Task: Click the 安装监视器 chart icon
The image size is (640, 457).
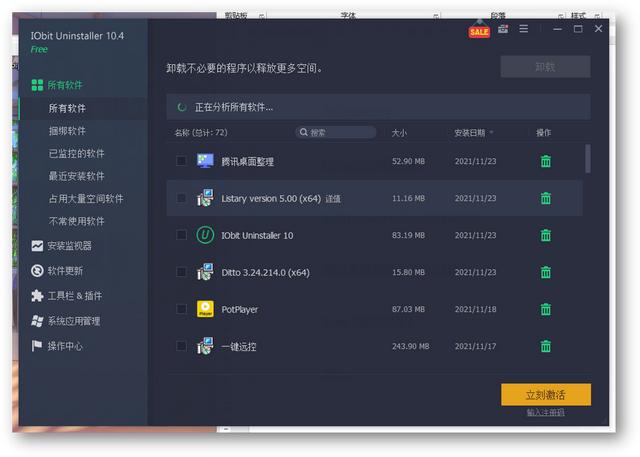Action: (37, 246)
